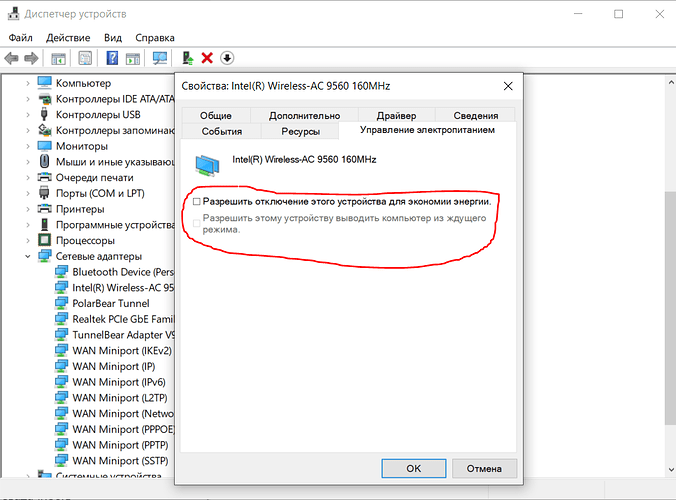Confirm with the OK button
This screenshot has height=500, width=676.
click(x=413, y=468)
